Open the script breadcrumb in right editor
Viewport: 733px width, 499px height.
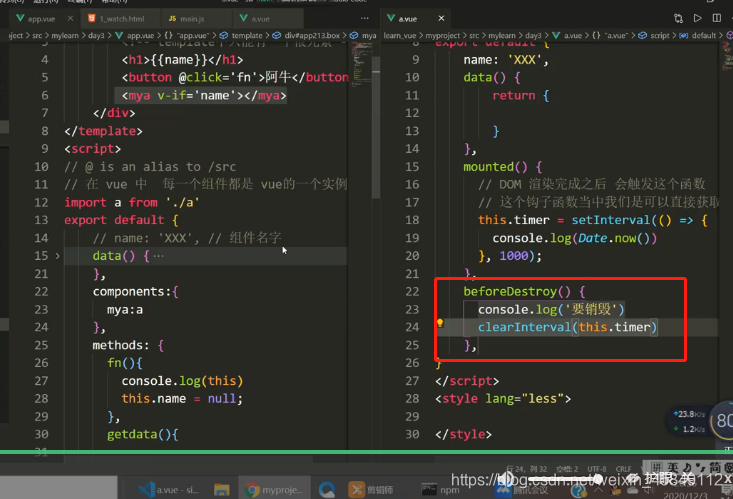[x=660, y=36]
